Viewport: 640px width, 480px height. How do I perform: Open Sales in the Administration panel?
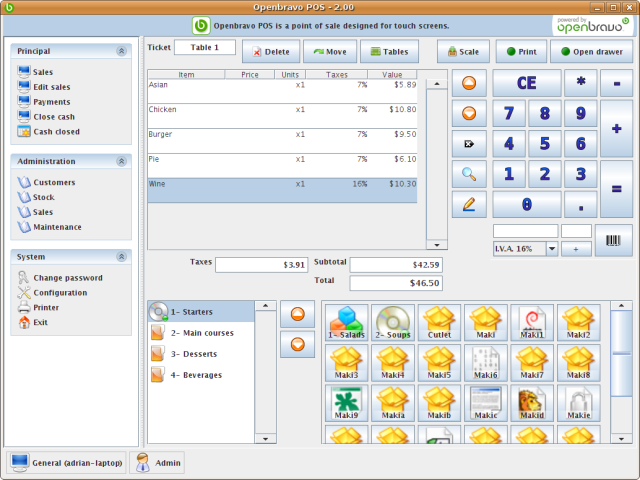click(x=36, y=212)
